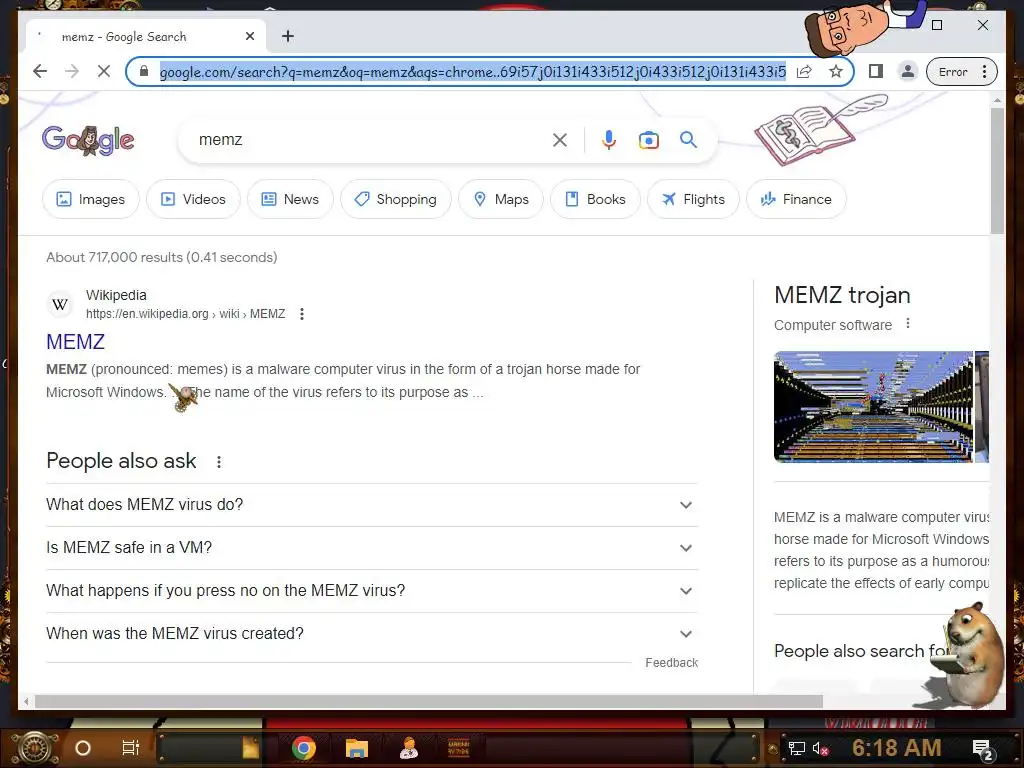This screenshot has width=1024, height=768.
Task: Close the memz Google Search tab
Action: pos(249,37)
